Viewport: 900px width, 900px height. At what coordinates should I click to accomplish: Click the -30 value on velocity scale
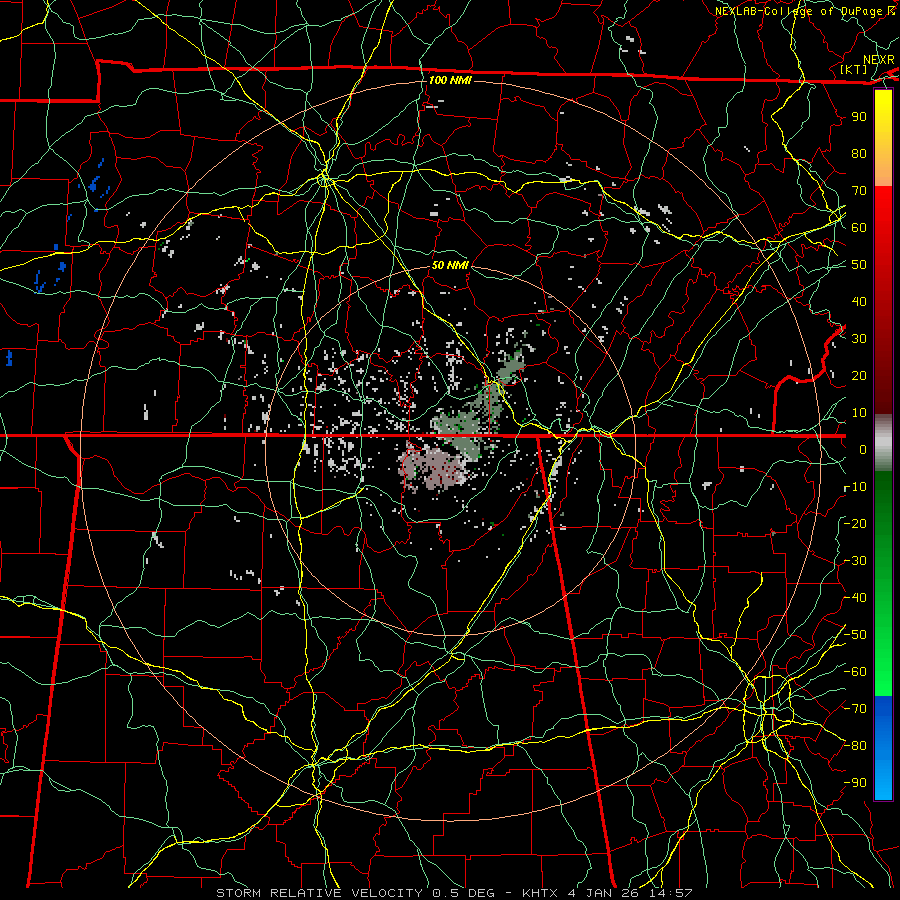coord(855,560)
